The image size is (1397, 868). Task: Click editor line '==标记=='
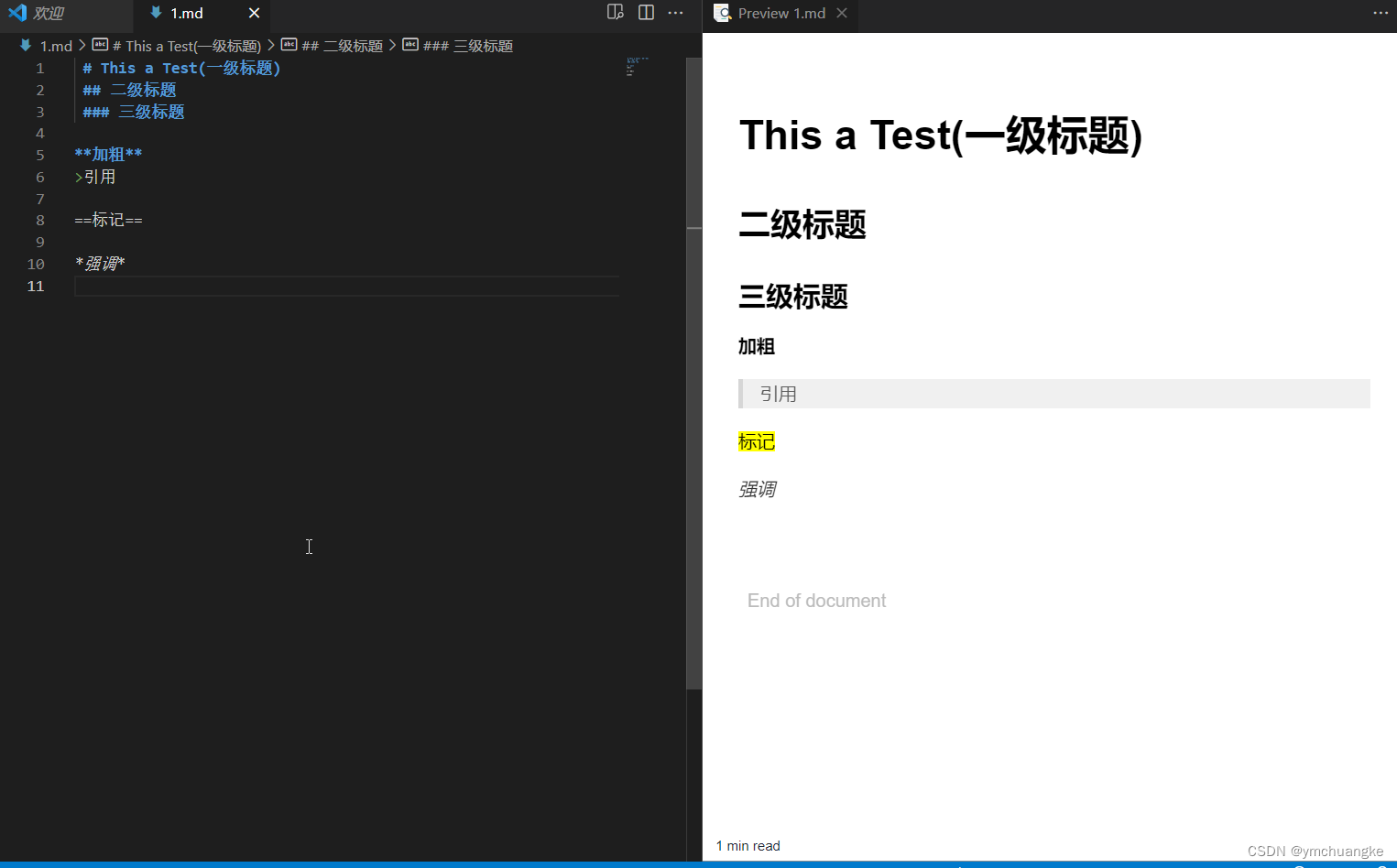(108, 220)
